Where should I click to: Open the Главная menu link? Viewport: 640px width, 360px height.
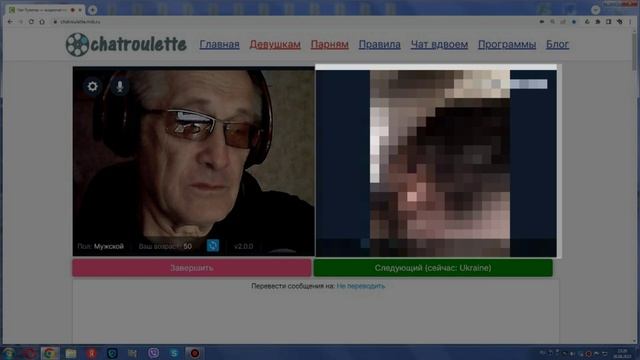(x=220, y=44)
